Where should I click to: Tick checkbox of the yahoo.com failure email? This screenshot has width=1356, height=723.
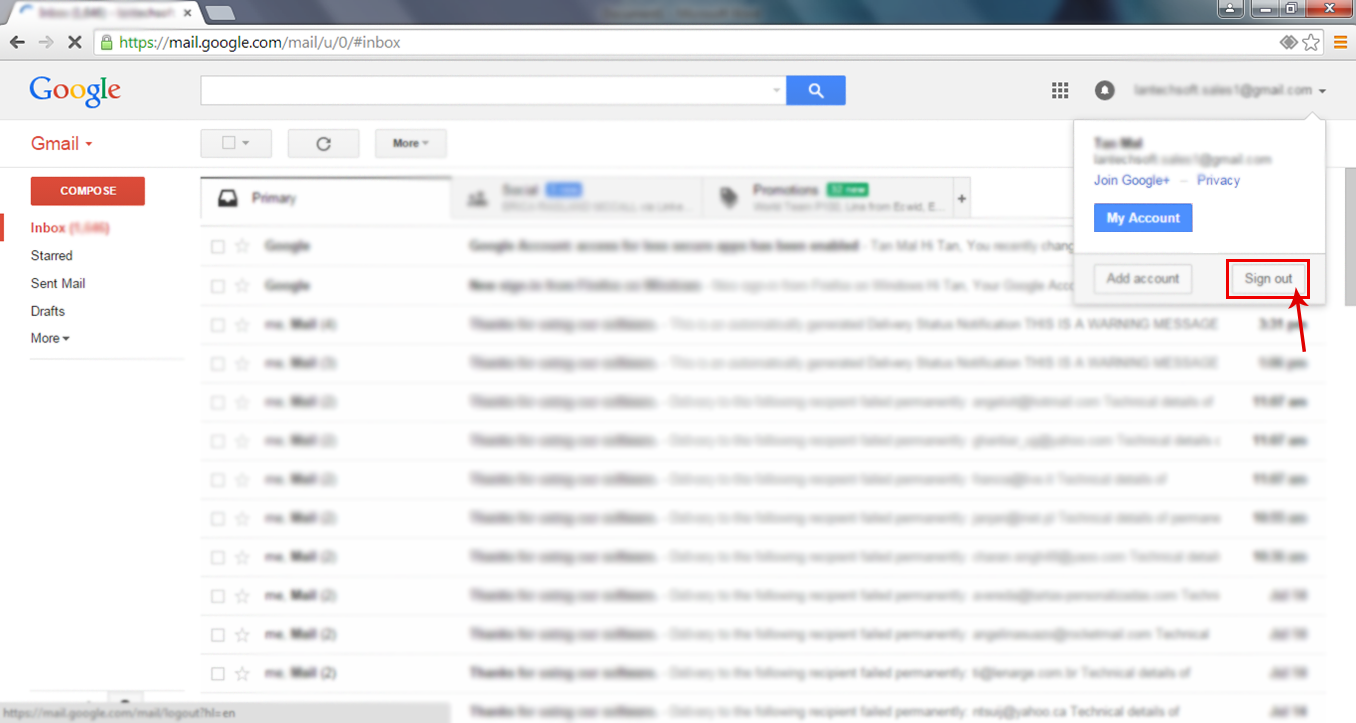pos(218,441)
